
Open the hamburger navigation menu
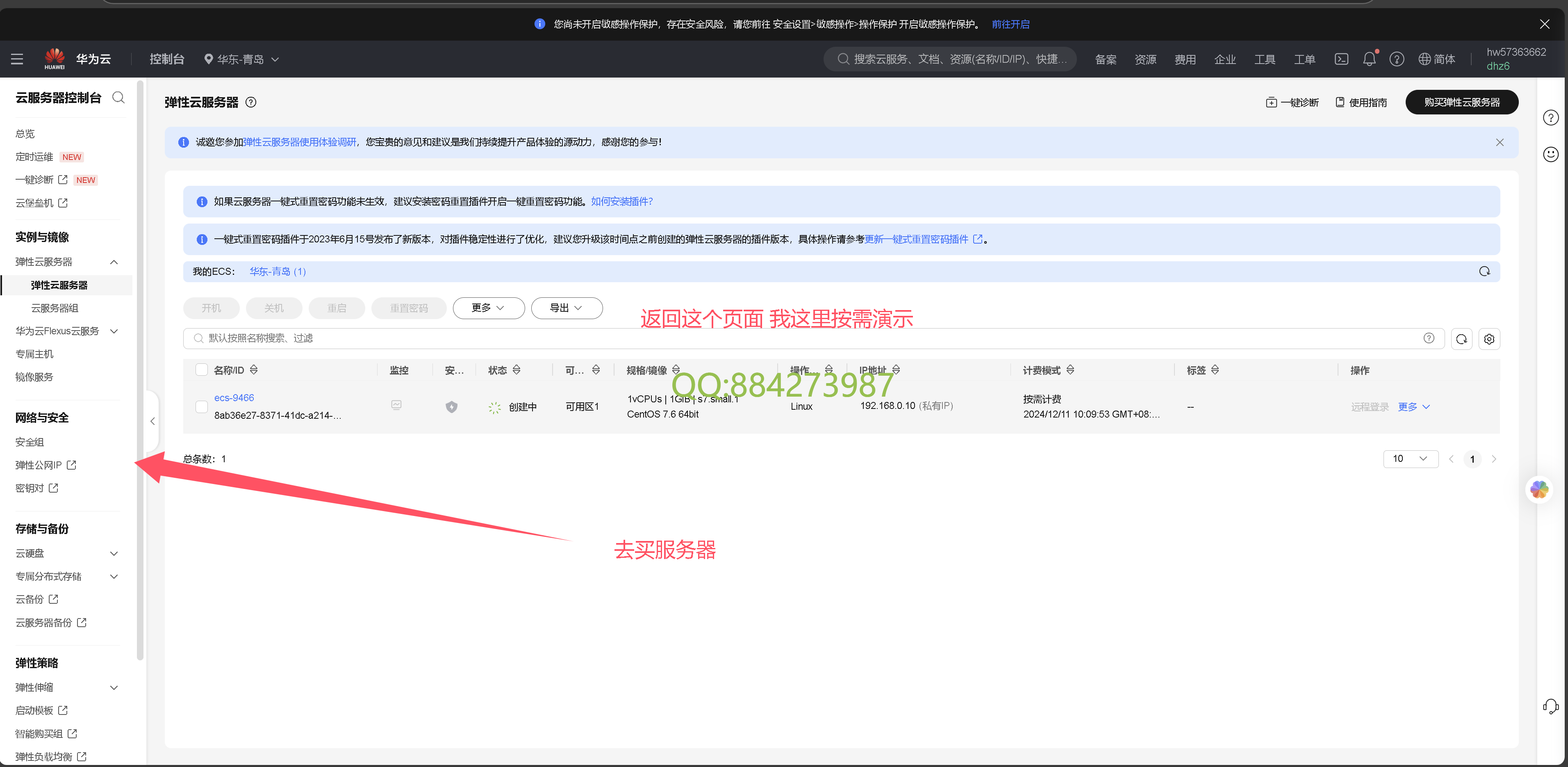coord(17,59)
